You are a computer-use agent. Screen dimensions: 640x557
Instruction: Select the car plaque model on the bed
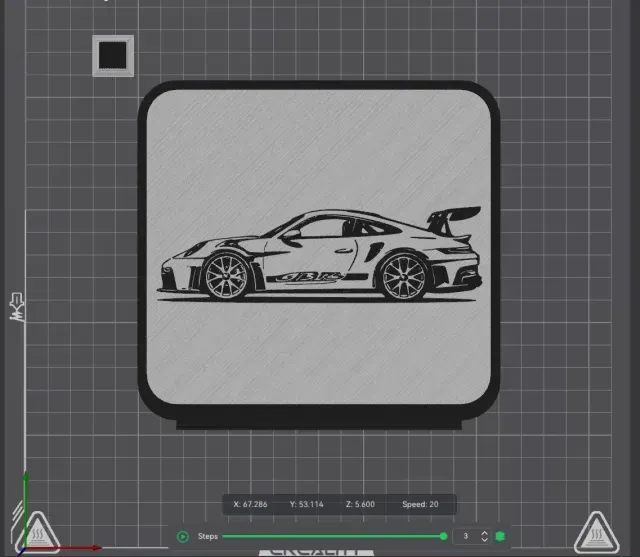coord(319,255)
